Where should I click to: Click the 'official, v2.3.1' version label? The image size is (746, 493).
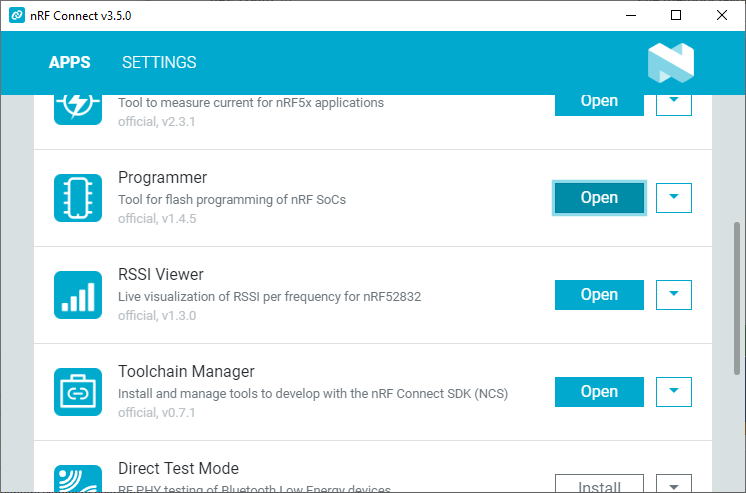point(157,122)
